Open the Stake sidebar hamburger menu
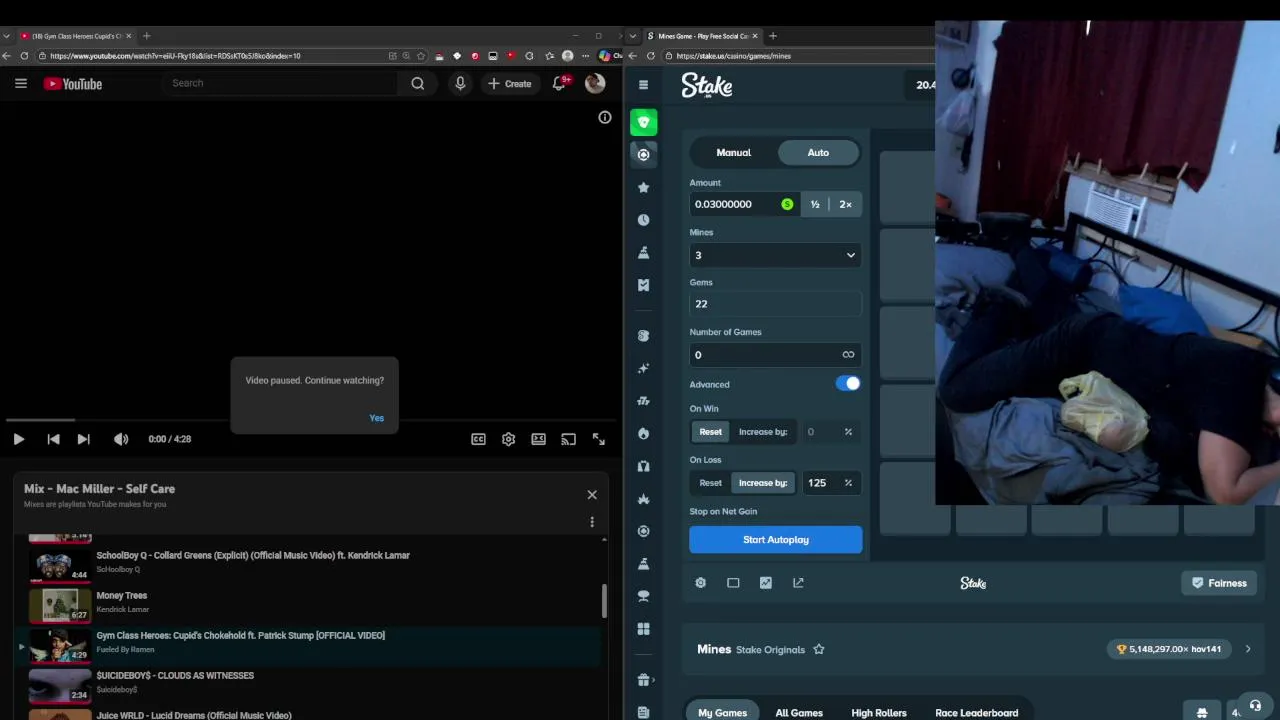The height and width of the screenshot is (720, 1280). [644, 85]
